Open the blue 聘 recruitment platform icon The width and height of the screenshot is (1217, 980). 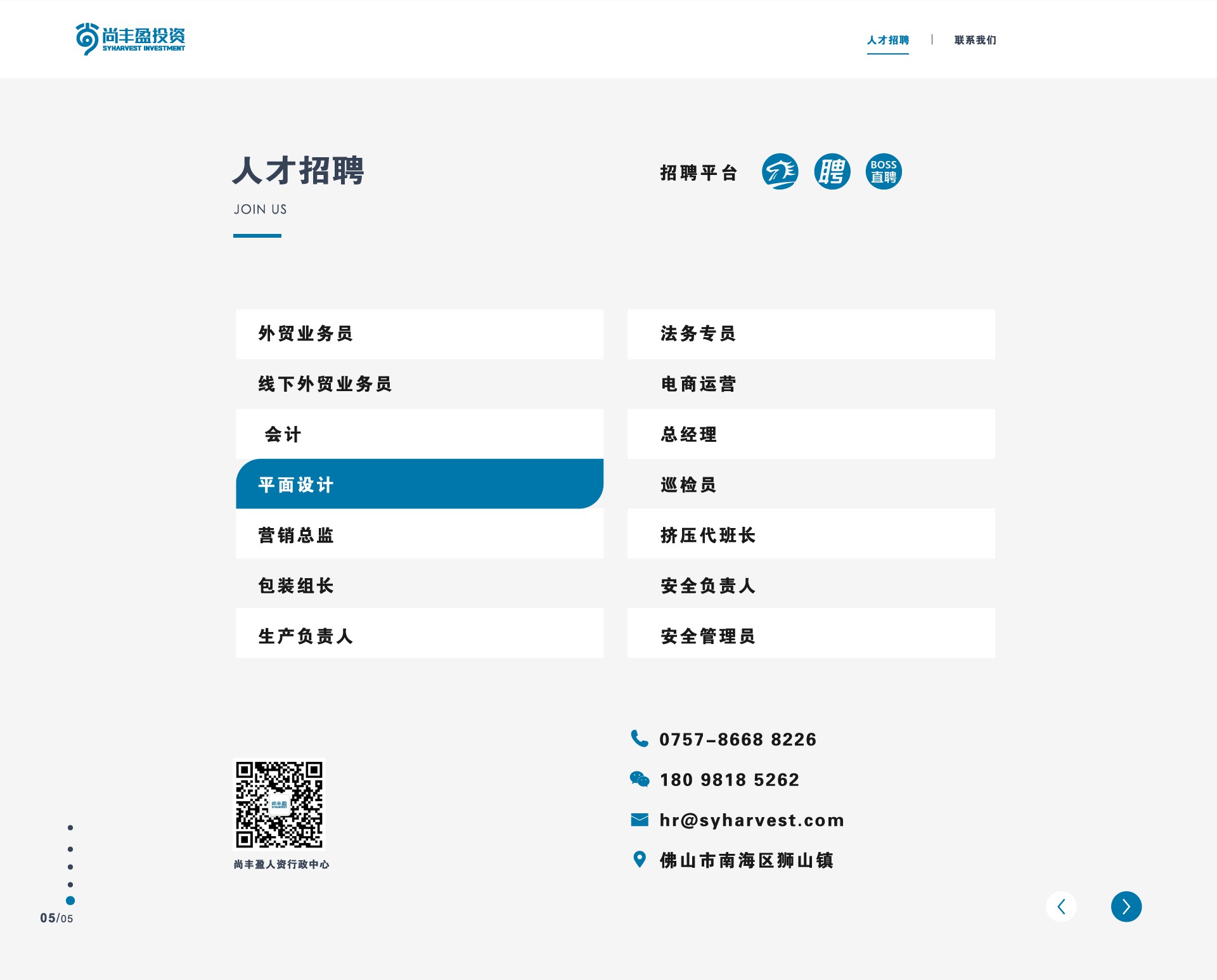[x=832, y=172]
